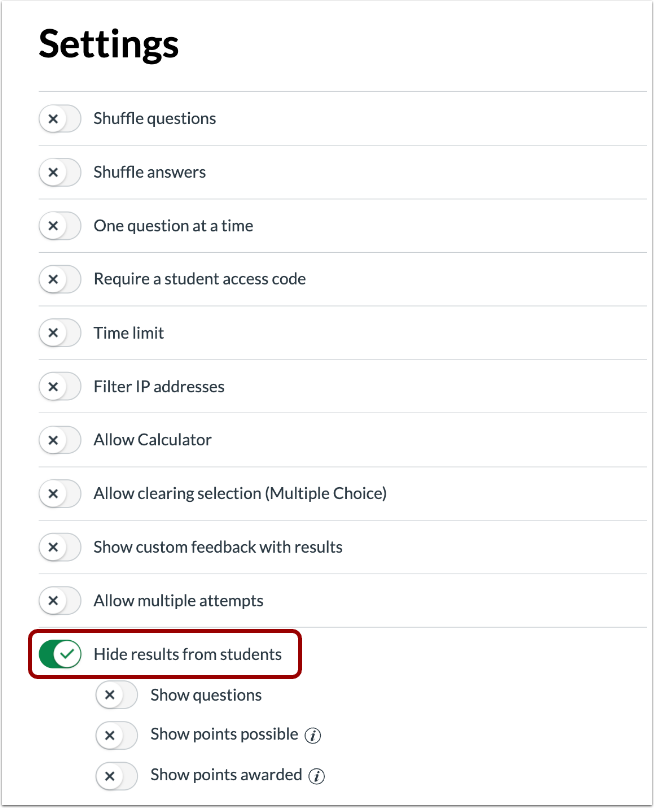Switch on the Time limit toggle

pyautogui.click(x=59, y=333)
